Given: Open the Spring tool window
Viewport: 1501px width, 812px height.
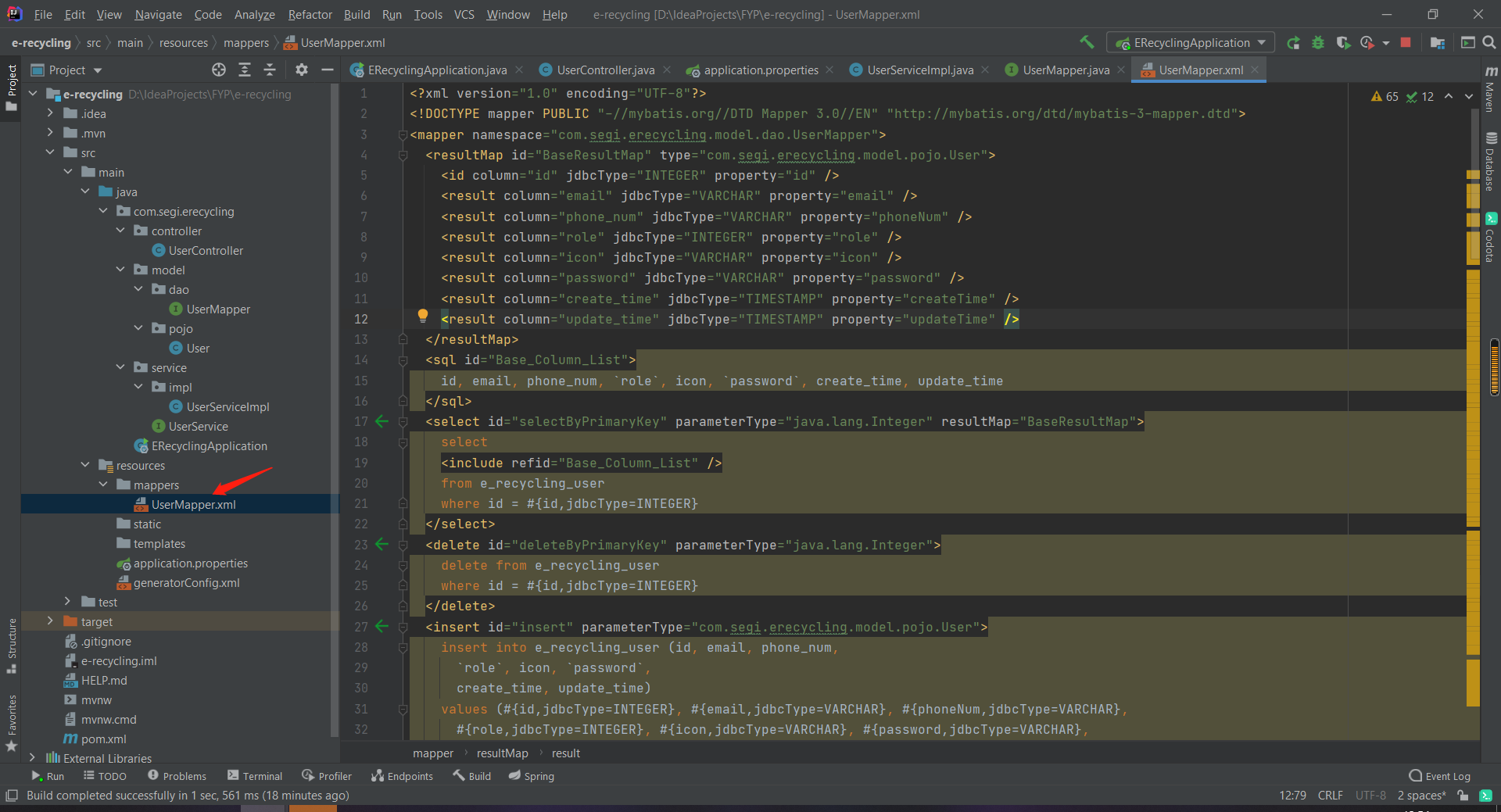Looking at the screenshot, I should click(532, 776).
